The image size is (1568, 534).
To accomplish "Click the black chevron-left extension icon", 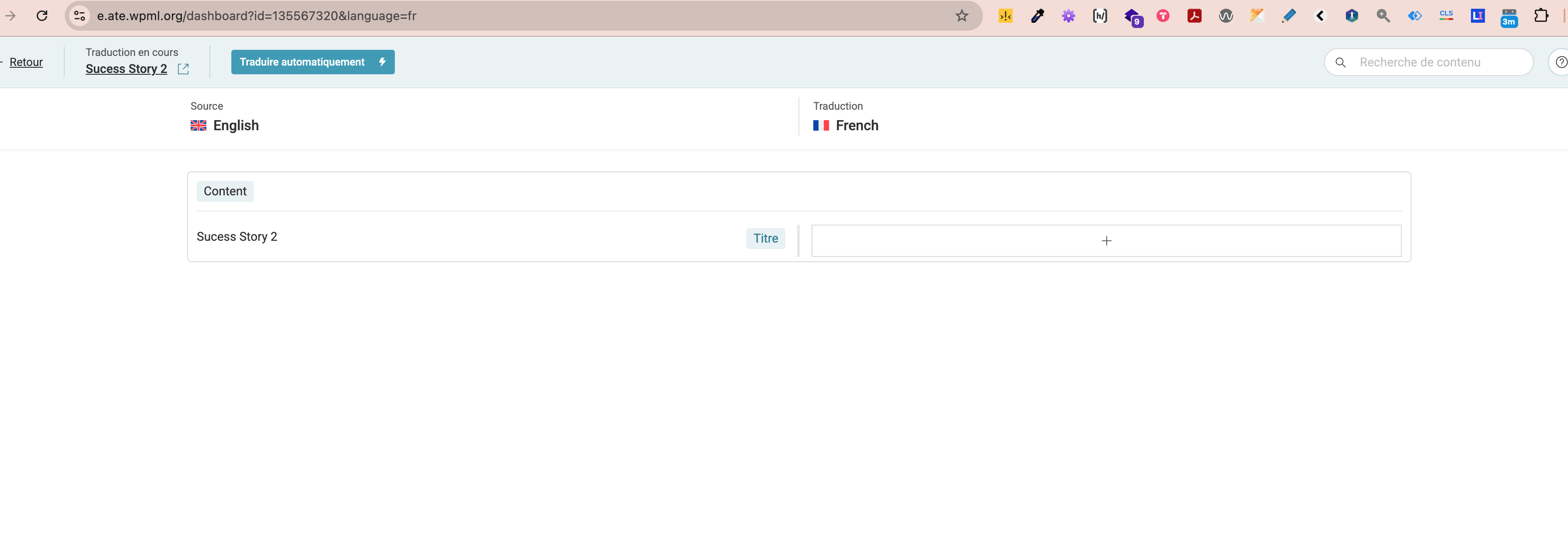I will tap(1320, 16).
